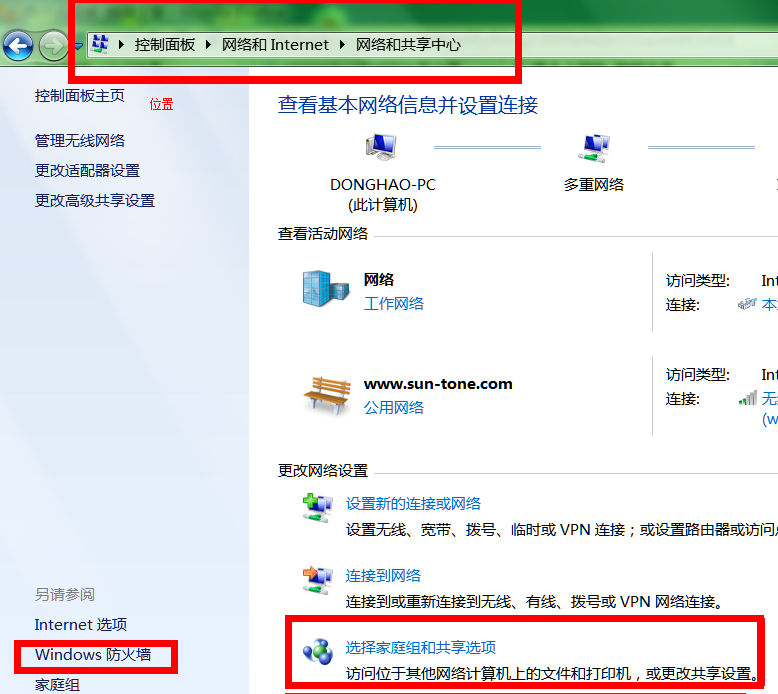Click the Forward navigation arrow button
The width and height of the screenshot is (778, 694).
point(53,45)
